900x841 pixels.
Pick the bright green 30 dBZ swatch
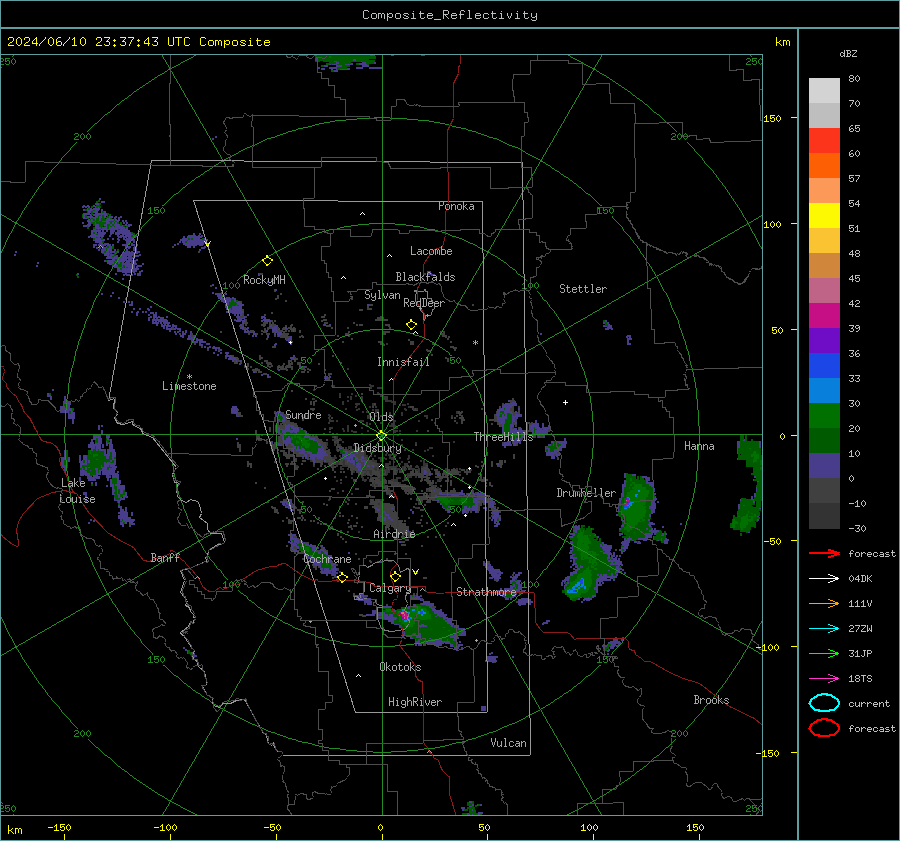pyautogui.click(x=824, y=416)
